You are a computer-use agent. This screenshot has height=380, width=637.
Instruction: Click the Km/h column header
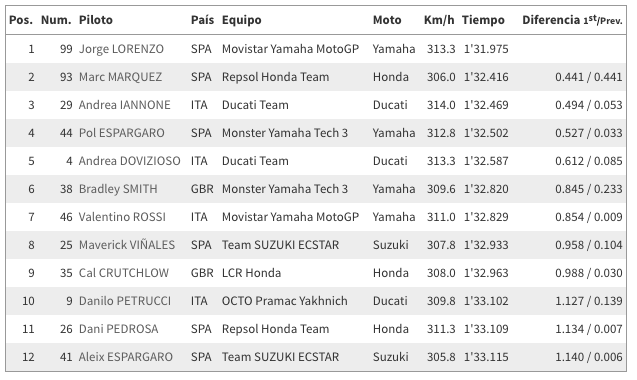[x=439, y=20]
